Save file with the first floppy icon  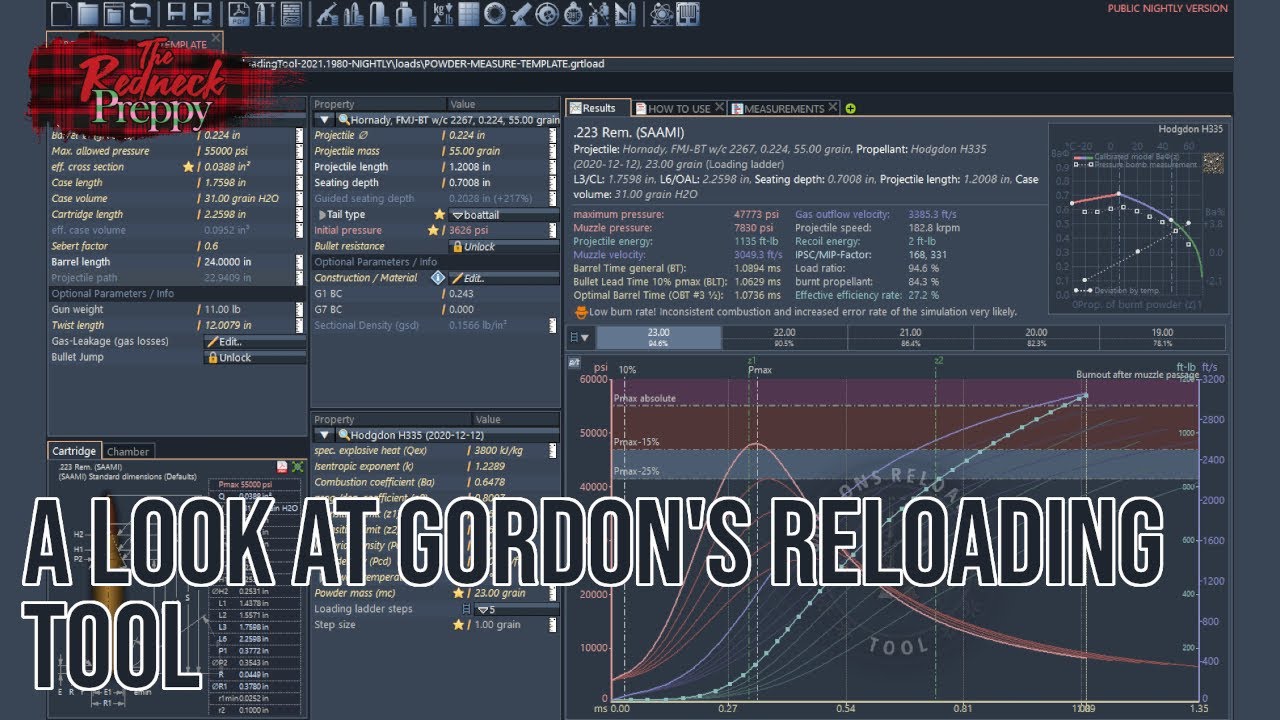point(176,13)
